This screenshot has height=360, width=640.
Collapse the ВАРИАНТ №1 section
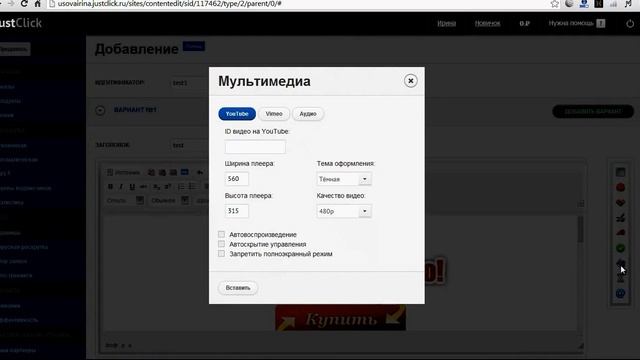point(100,110)
